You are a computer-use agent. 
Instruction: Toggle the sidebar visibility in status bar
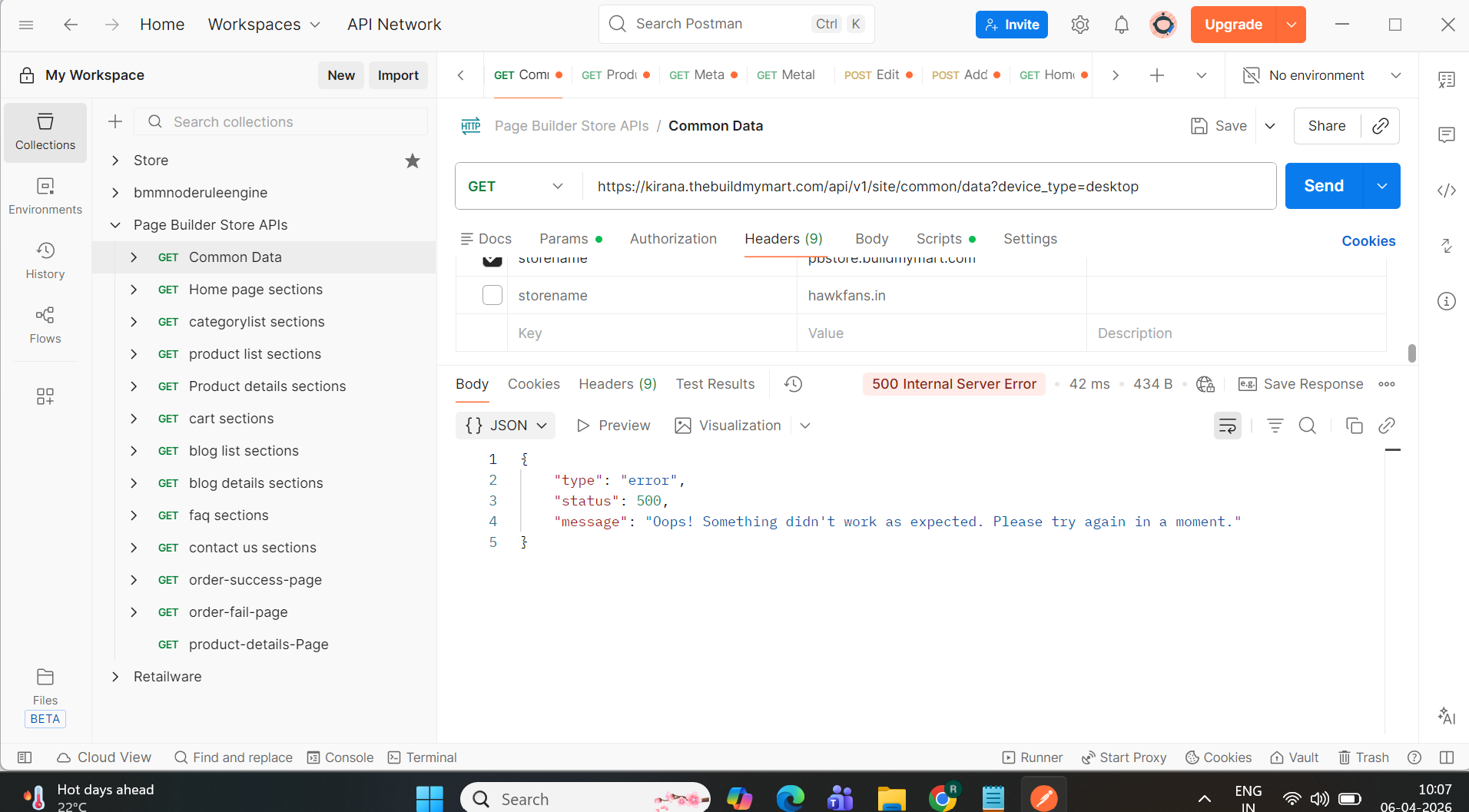coord(25,757)
